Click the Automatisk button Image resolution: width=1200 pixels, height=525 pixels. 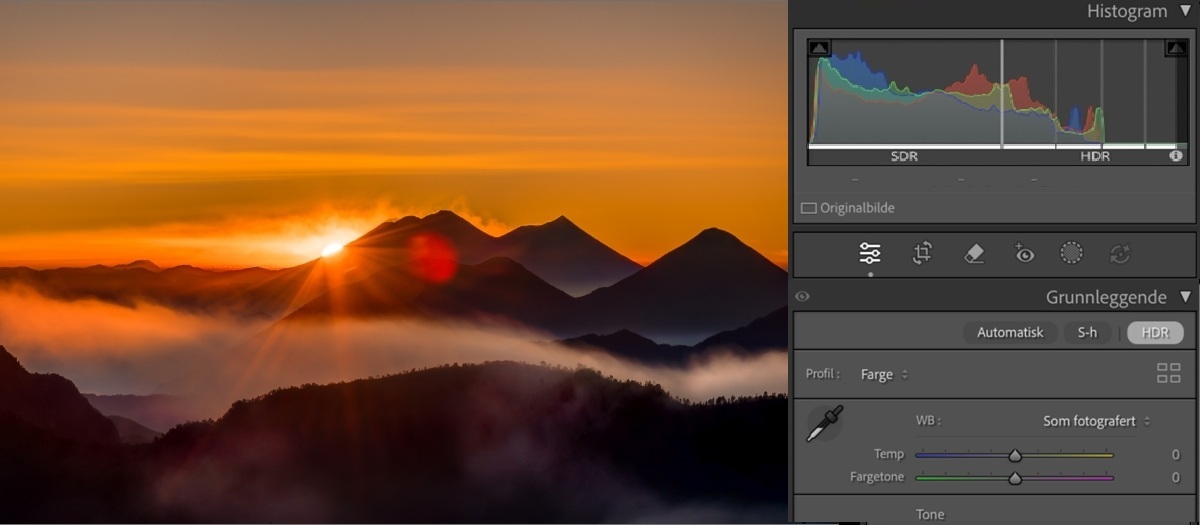[1010, 333]
